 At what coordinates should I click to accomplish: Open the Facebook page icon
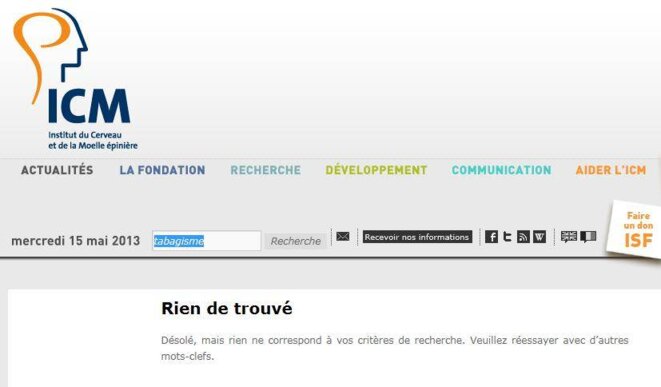pyautogui.click(x=491, y=236)
